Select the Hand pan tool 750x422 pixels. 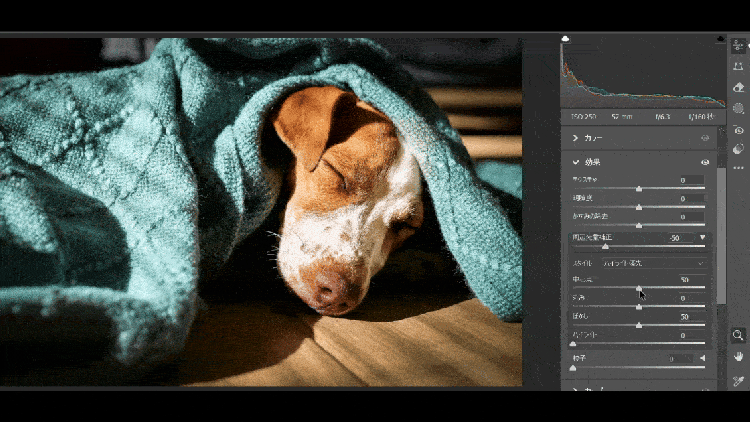pos(739,356)
